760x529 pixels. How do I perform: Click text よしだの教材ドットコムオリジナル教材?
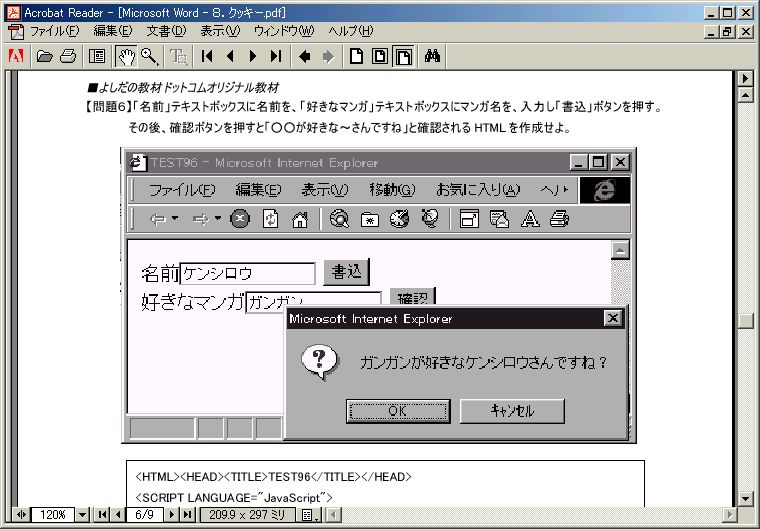189,88
